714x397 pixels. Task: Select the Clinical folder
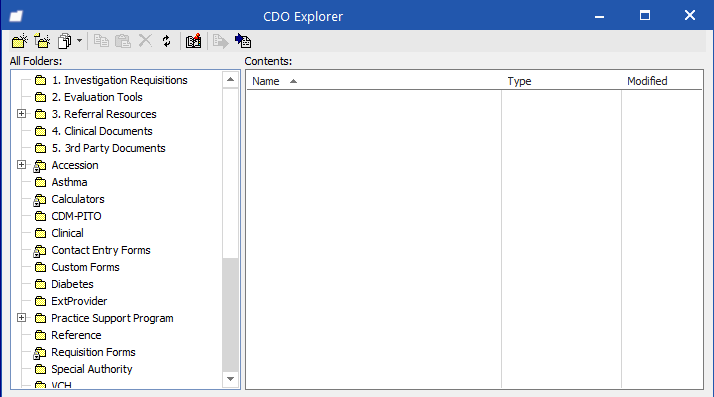pyautogui.click(x=67, y=233)
